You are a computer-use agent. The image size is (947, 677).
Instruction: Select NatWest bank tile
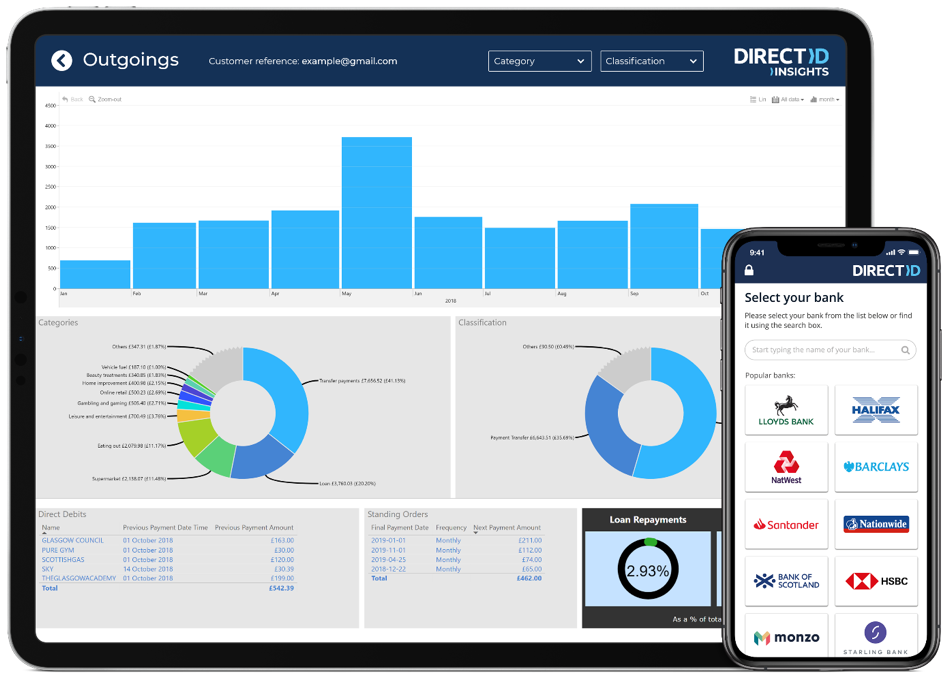click(786, 467)
